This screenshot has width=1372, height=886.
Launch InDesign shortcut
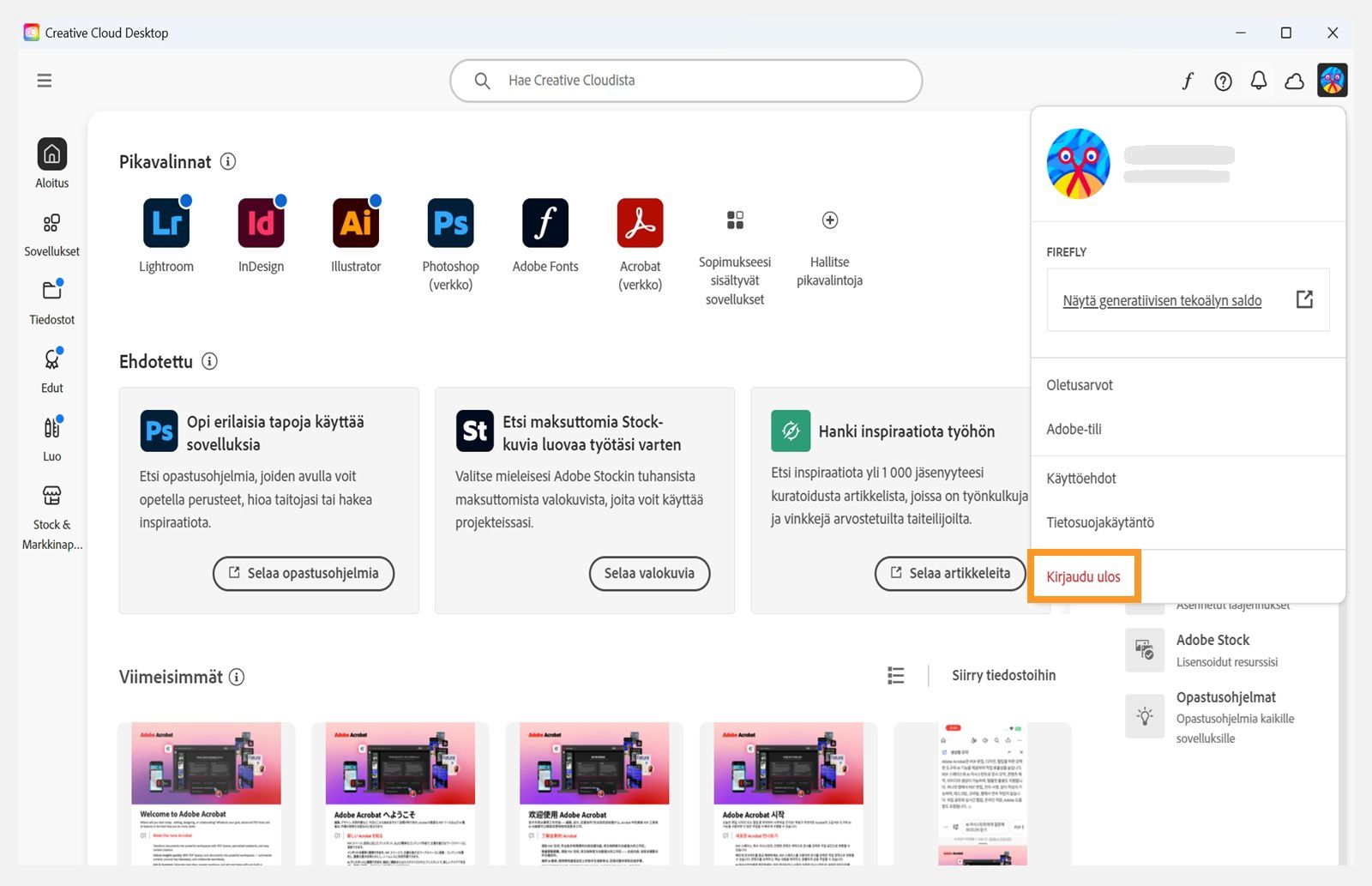click(261, 223)
